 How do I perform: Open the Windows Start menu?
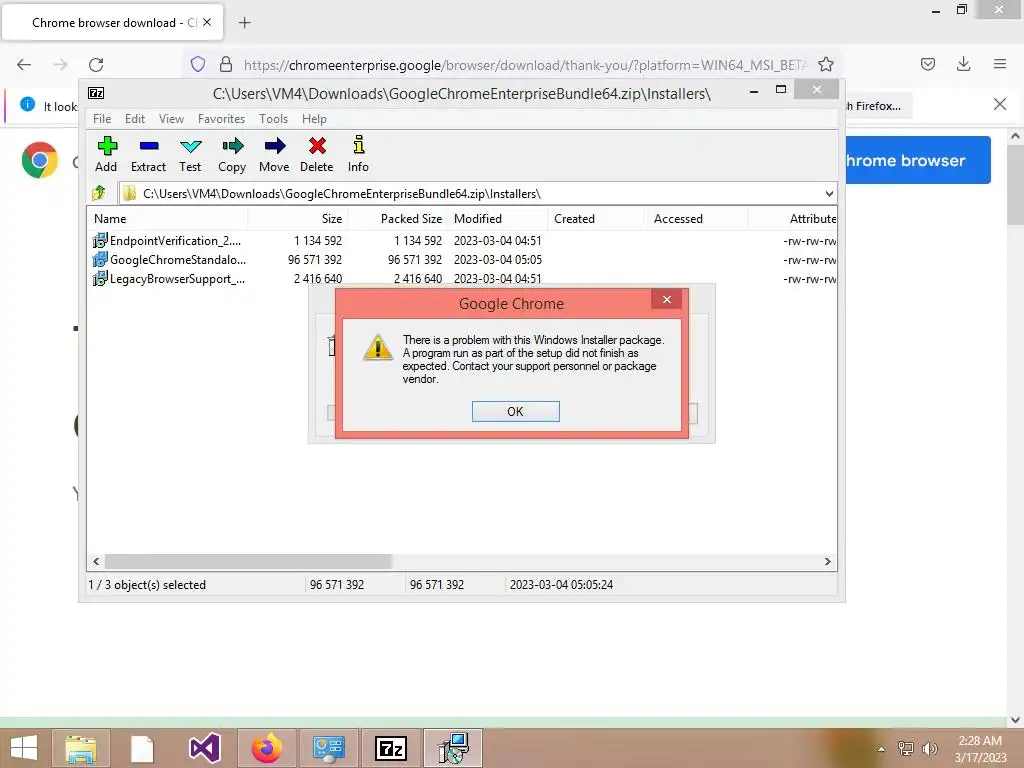(x=24, y=748)
